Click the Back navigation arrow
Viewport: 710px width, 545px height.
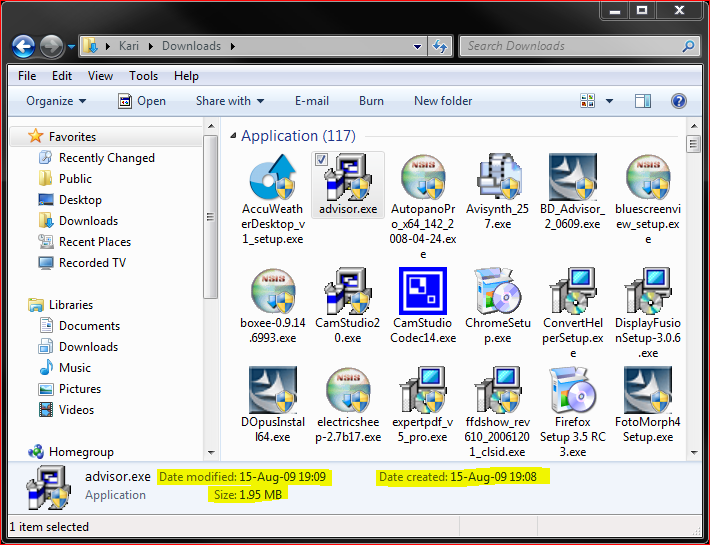pos(24,46)
